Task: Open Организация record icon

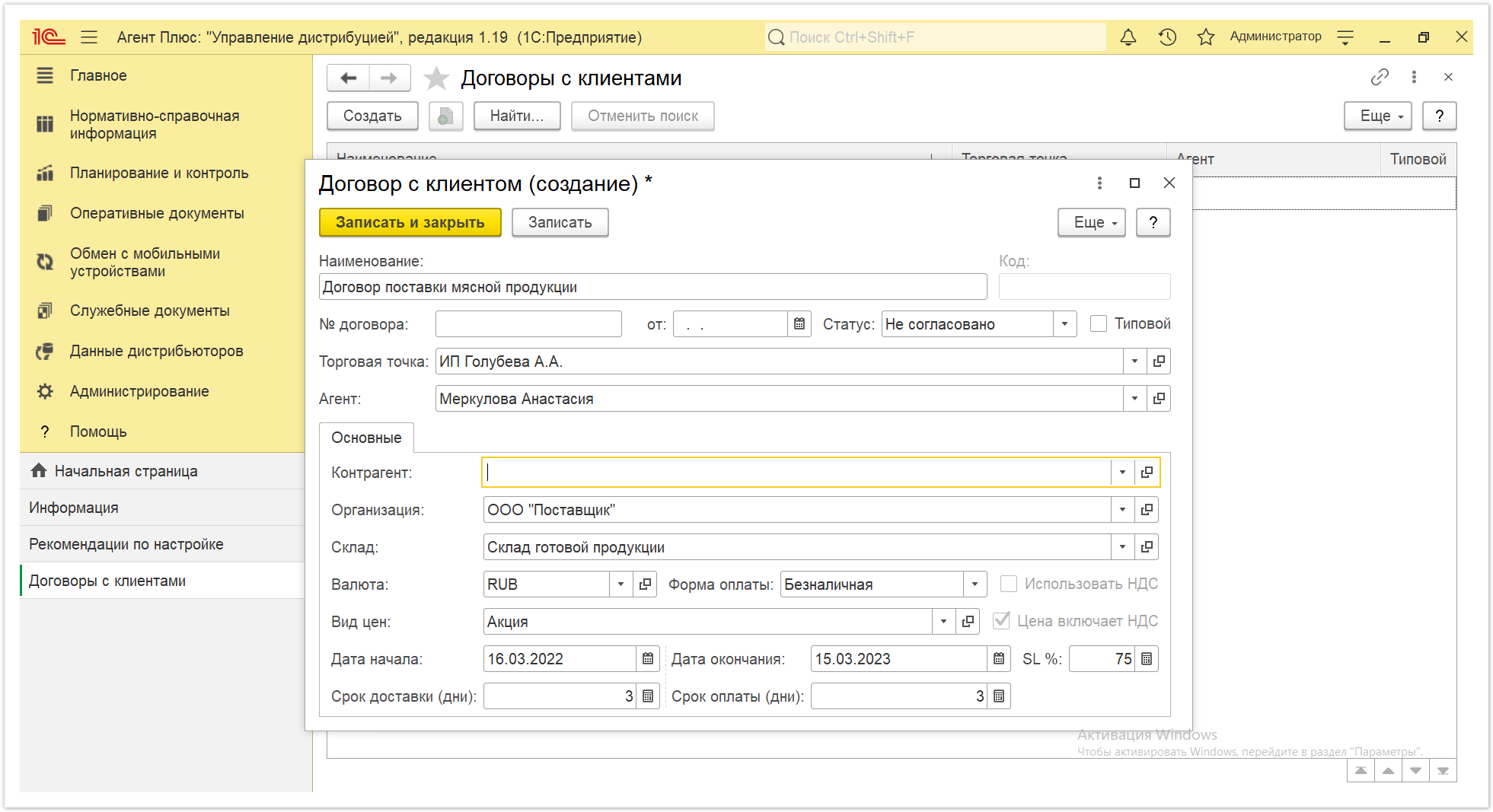Action: pos(1147,510)
